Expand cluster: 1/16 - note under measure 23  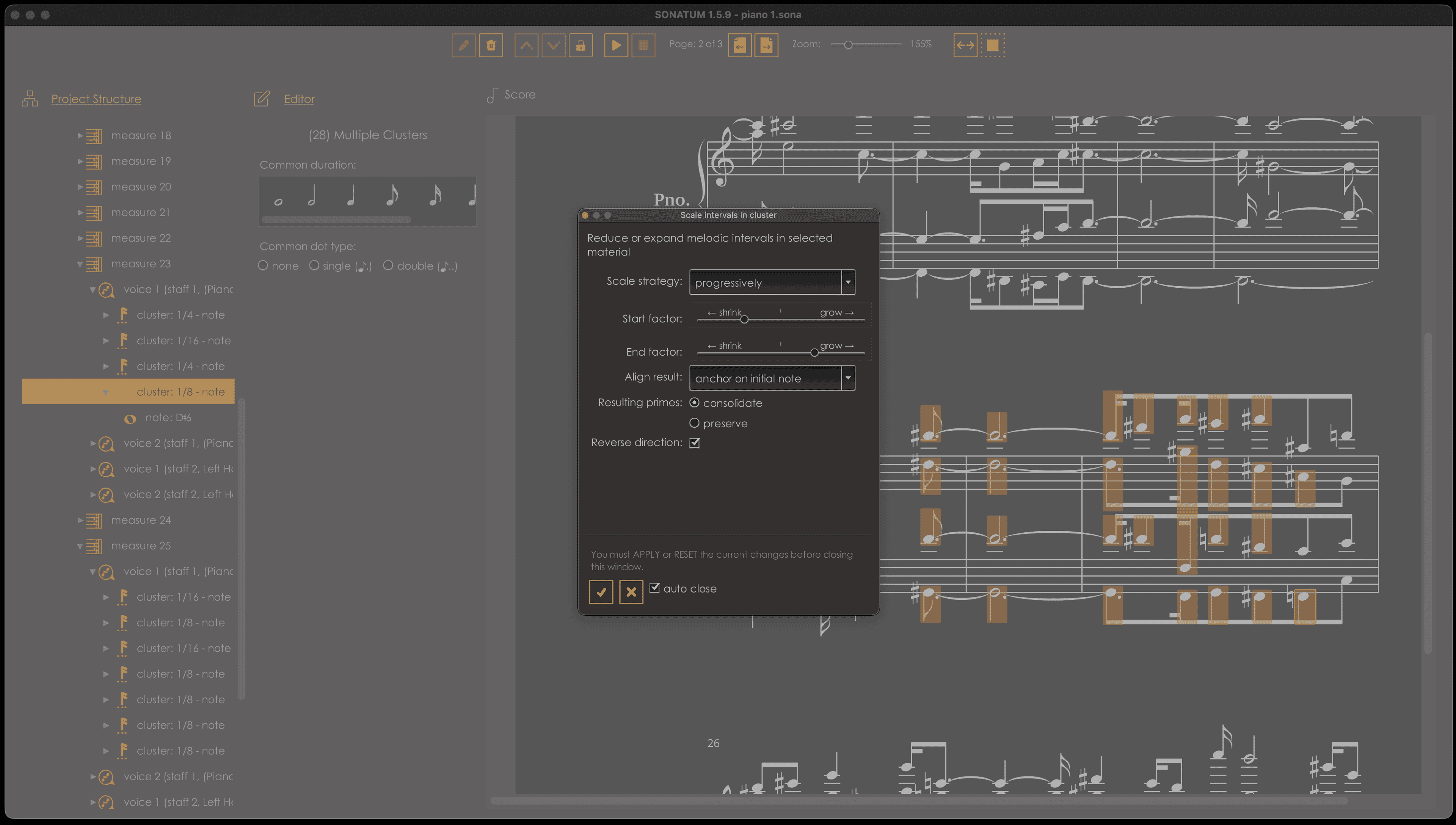[x=106, y=340]
